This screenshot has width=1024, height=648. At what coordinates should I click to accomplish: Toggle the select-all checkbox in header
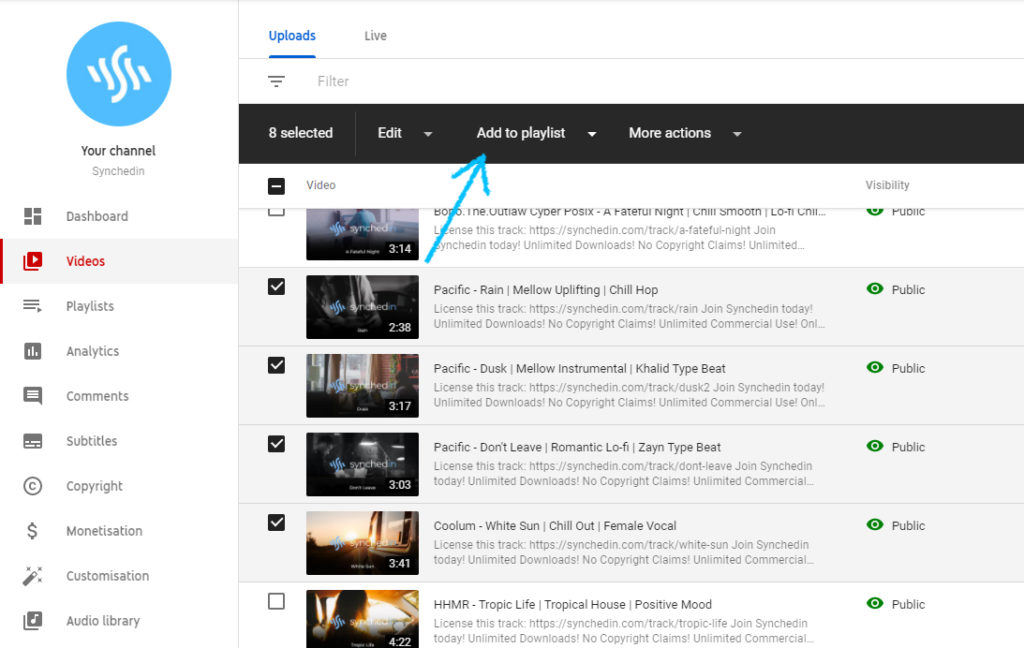point(276,186)
